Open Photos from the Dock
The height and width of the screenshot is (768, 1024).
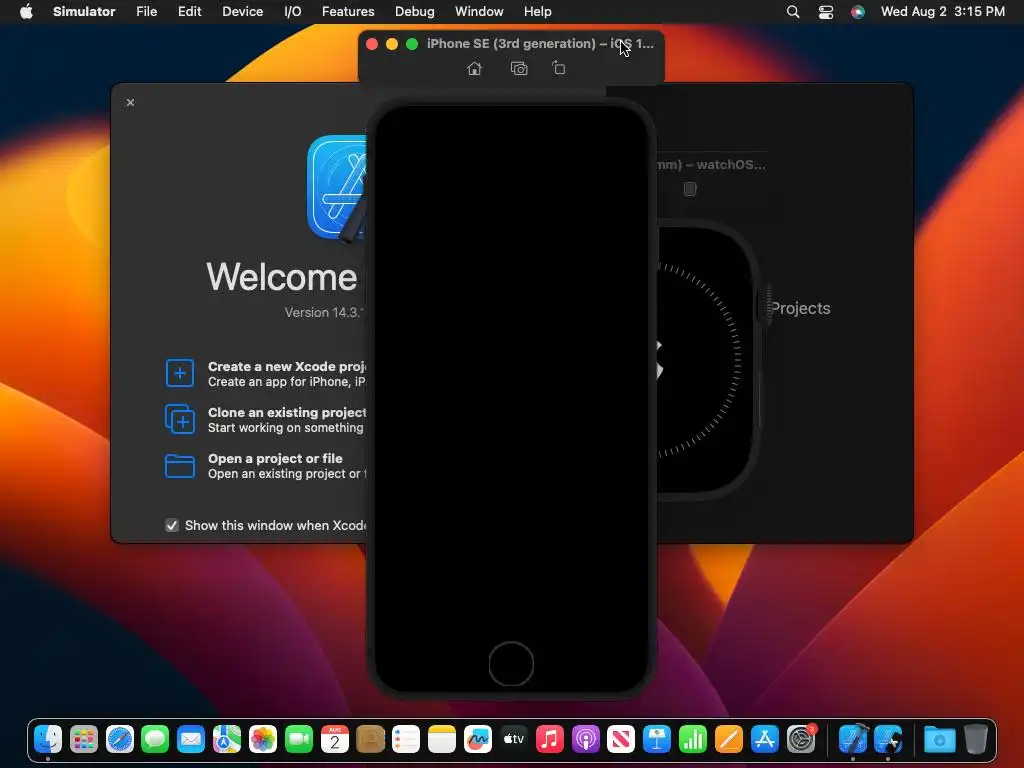(x=263, y=739)
